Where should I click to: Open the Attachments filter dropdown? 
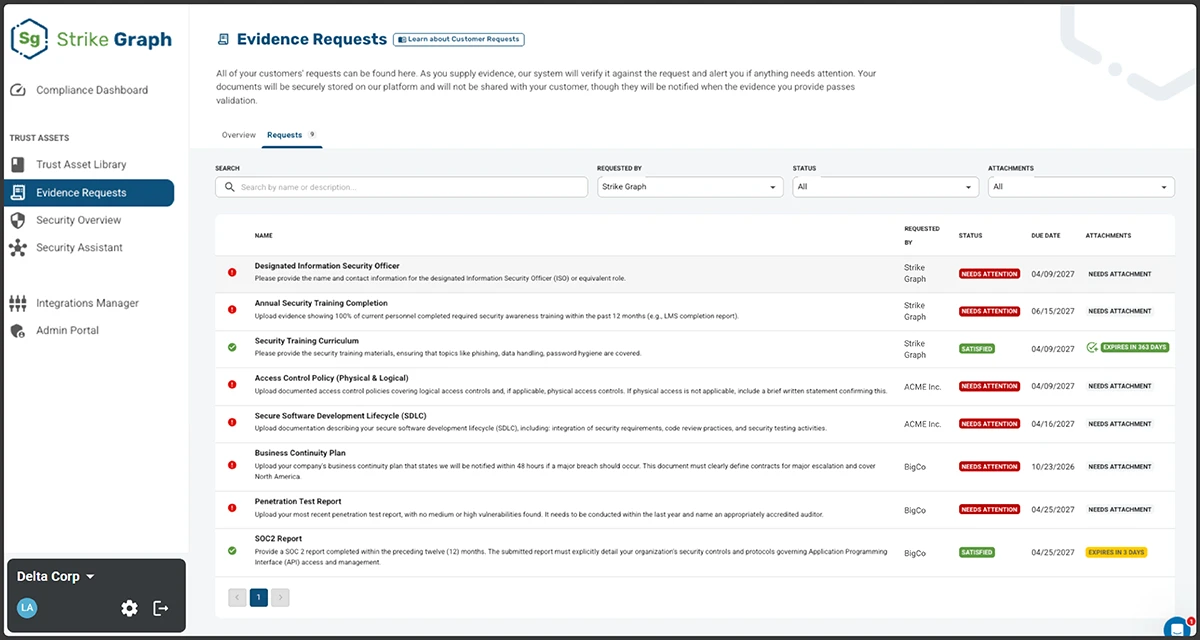click(1081, 187)
